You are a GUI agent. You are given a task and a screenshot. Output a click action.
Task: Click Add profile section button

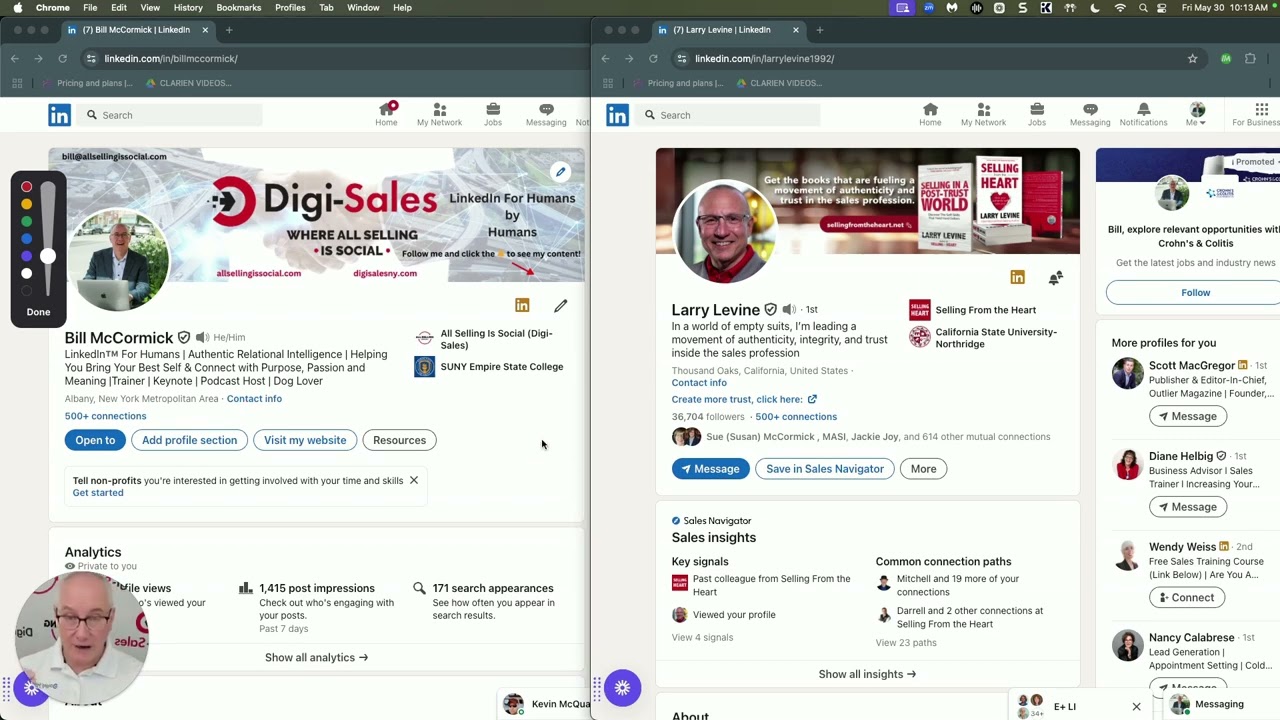(189, 440)
